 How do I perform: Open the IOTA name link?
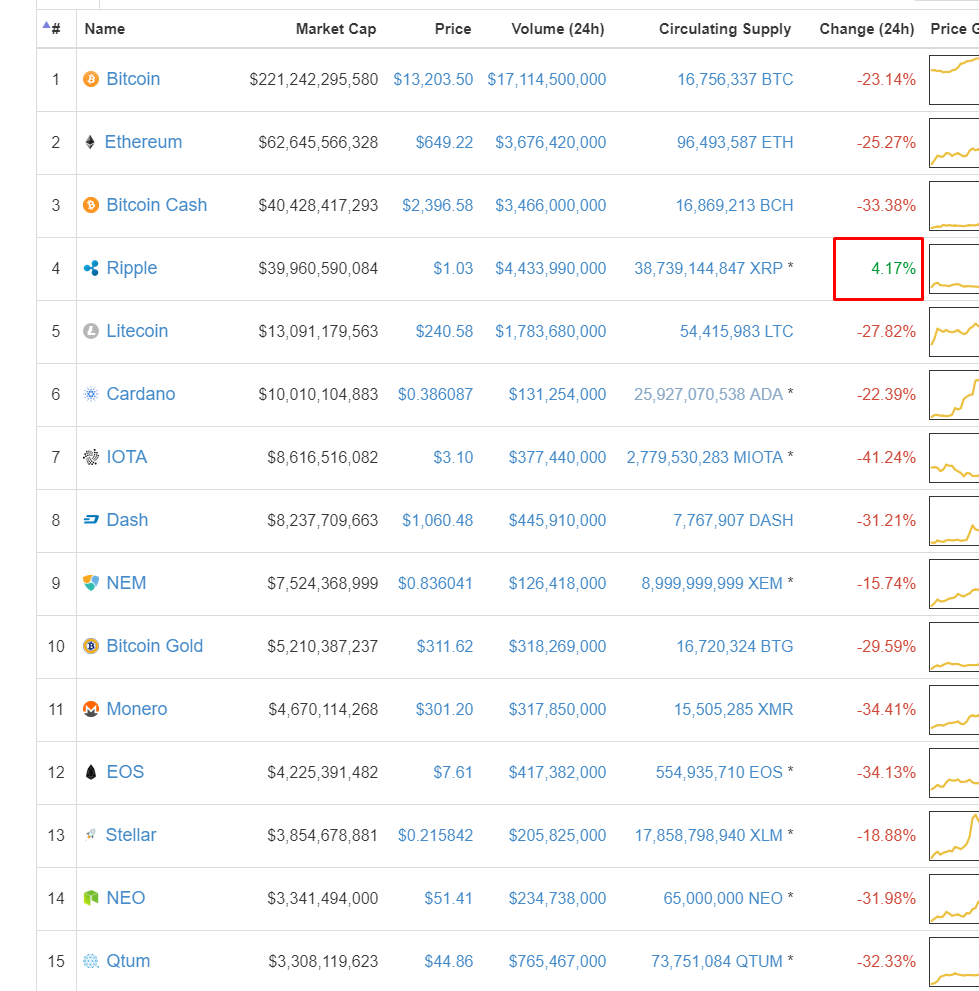126,457
